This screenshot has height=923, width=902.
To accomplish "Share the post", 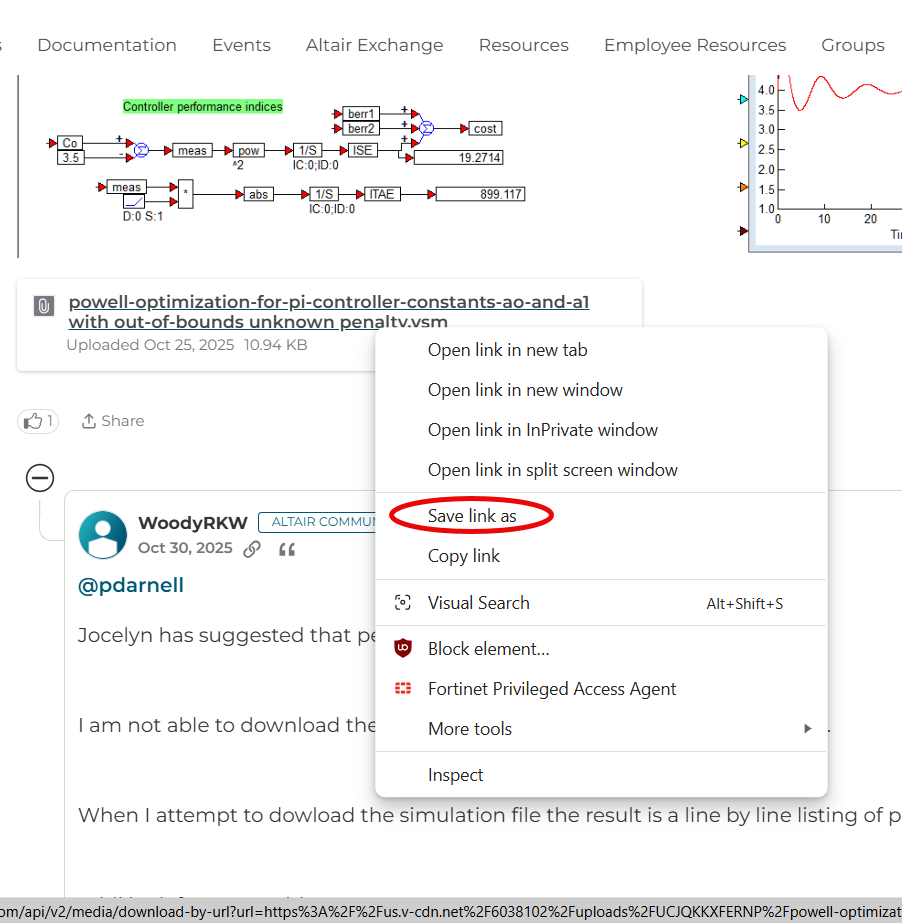I will click(x=112, y=421).
